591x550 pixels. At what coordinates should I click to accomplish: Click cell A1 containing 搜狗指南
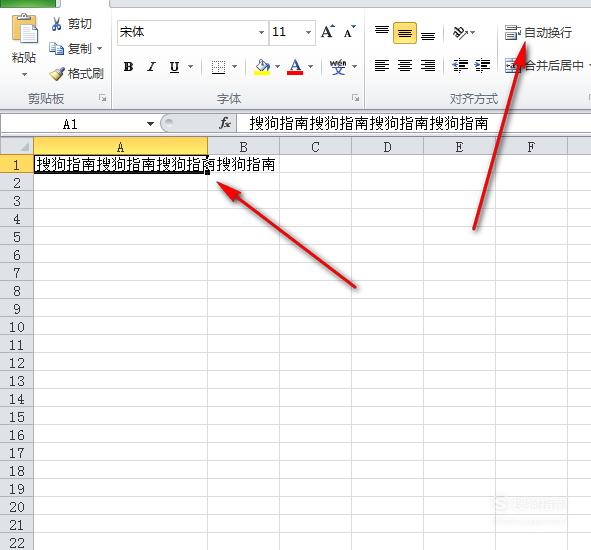(x=121, y=164)
